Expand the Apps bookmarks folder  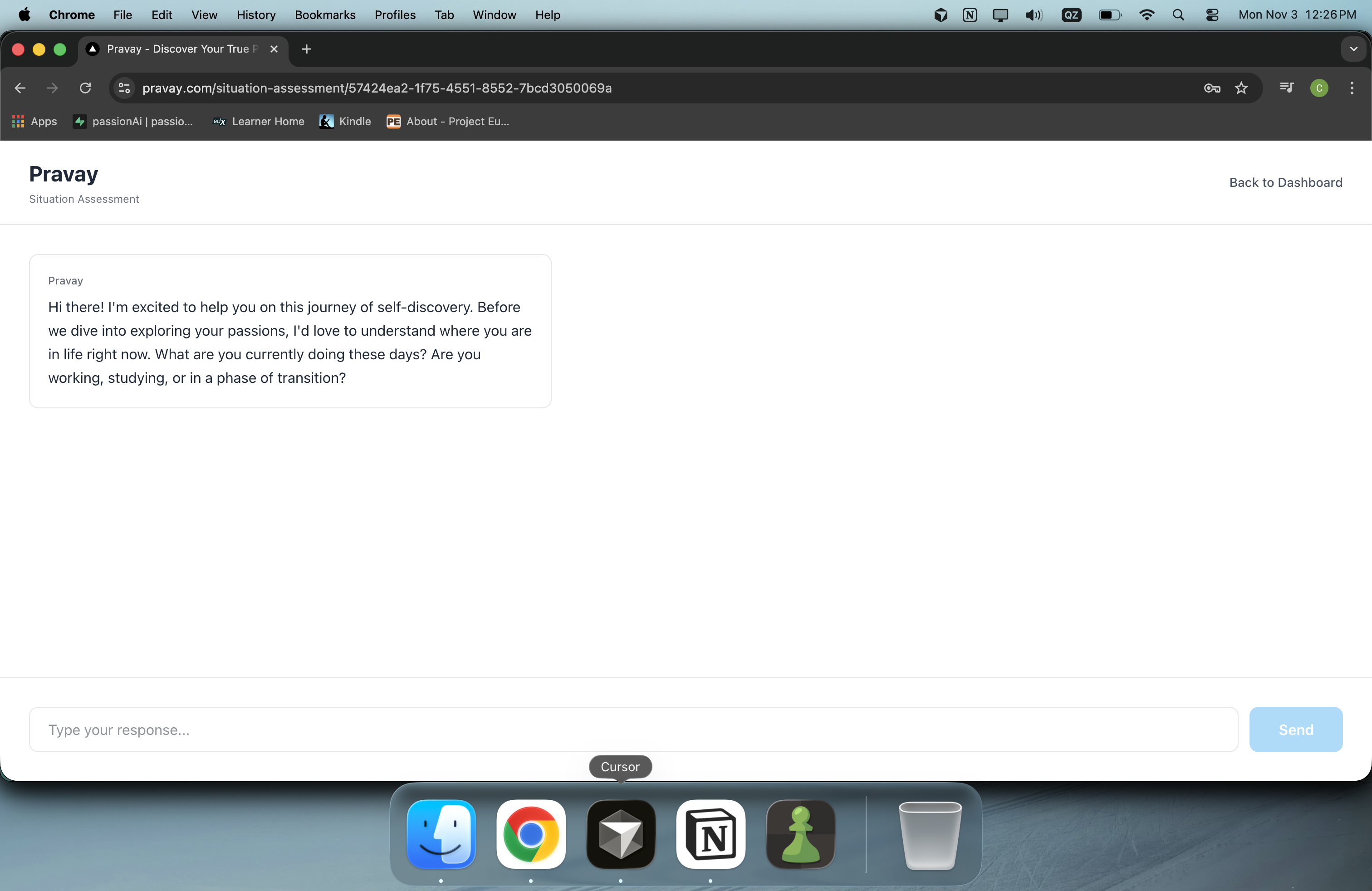click(x=34, y=122)
